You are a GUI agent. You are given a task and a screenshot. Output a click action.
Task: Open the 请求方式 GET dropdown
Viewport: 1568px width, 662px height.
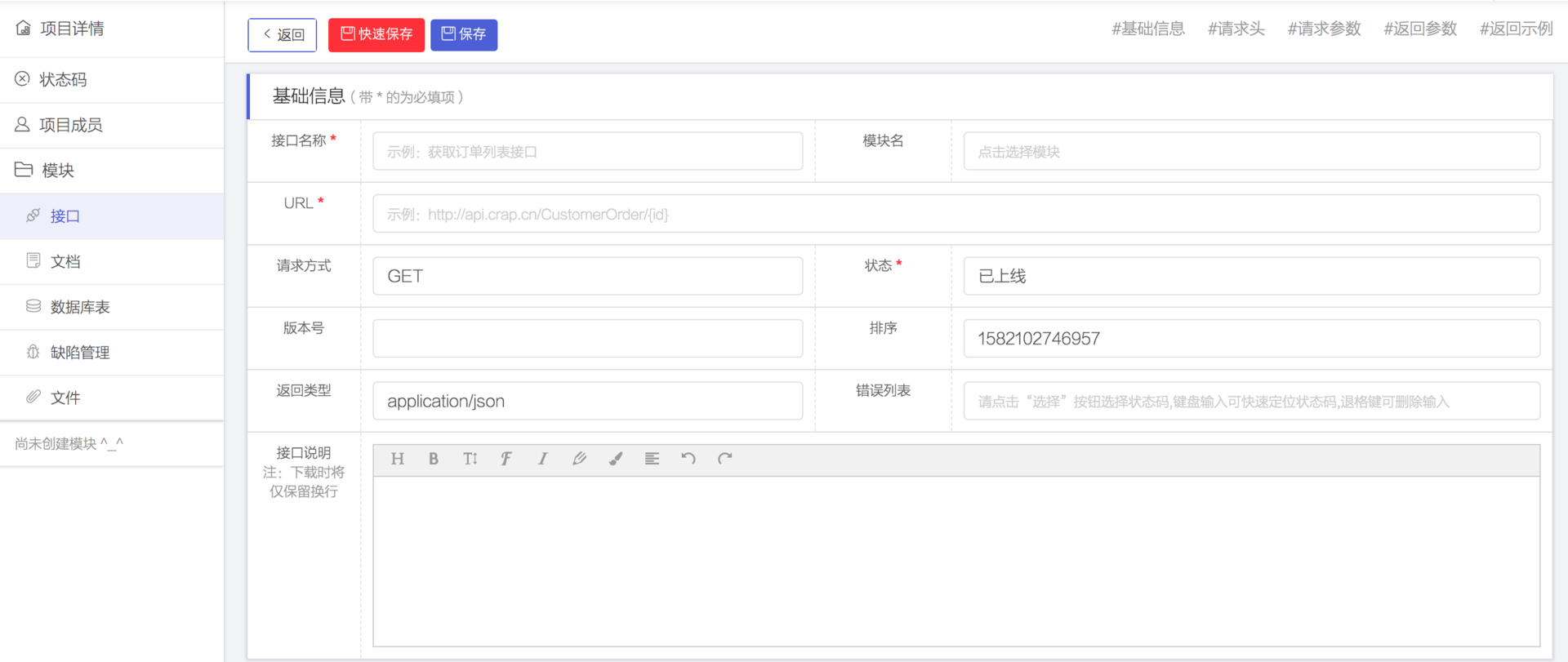tap(587, 276)
